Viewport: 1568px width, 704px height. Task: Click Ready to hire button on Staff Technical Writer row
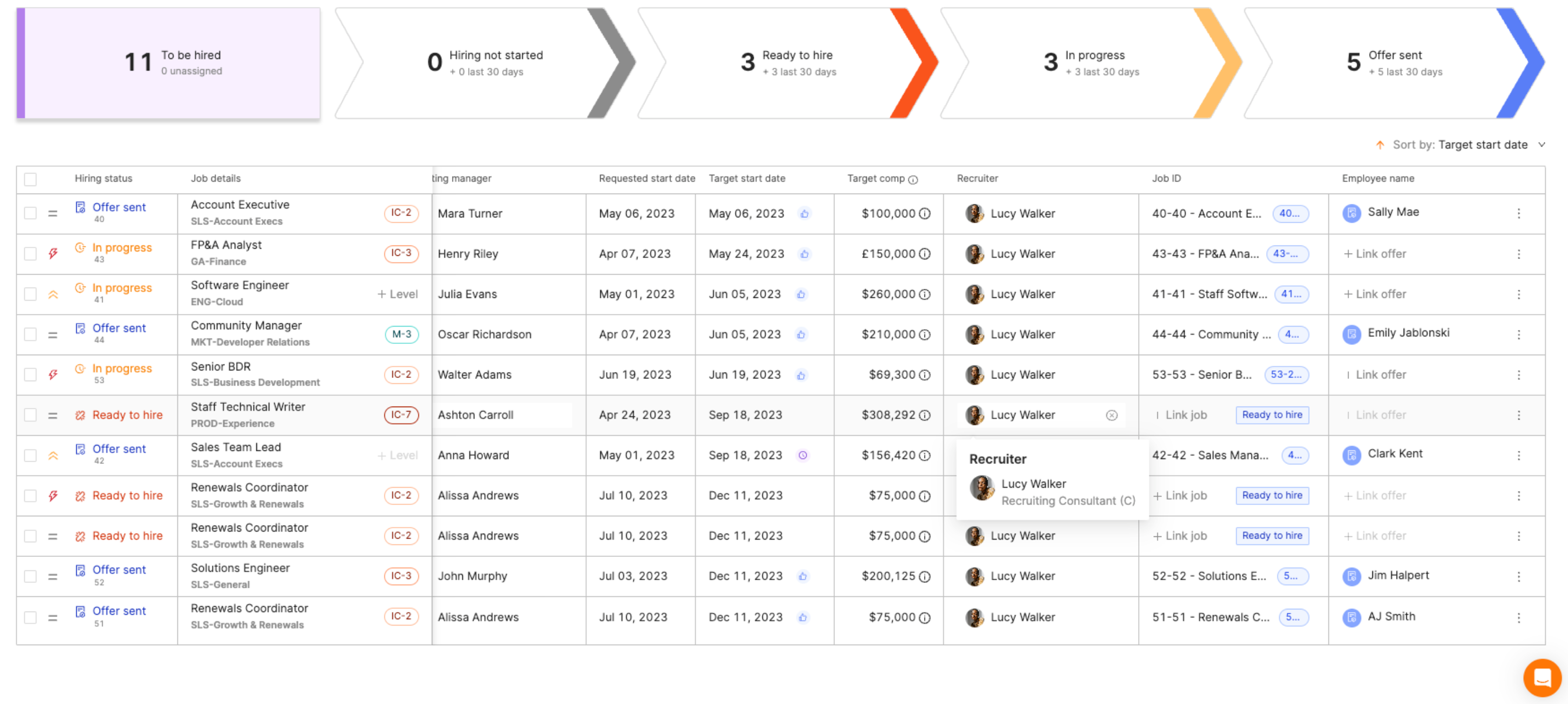pyautogui.click(x=1272, y=415)
